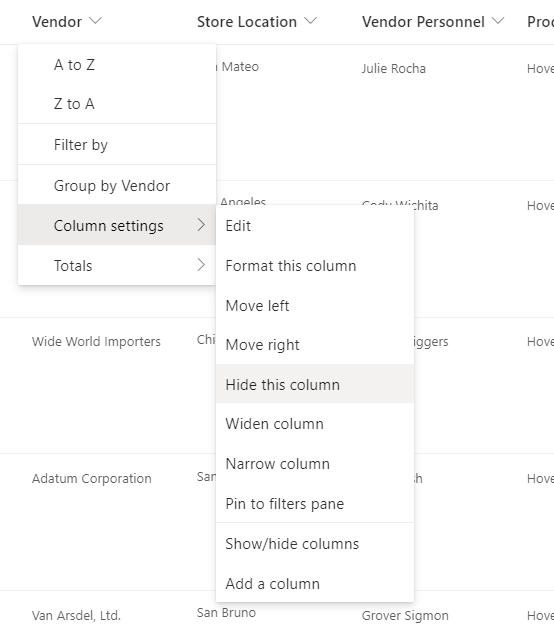554x631 pixels.
Task: Select the Filter by option
Action: pyautogui.click(x=117, y=144)
